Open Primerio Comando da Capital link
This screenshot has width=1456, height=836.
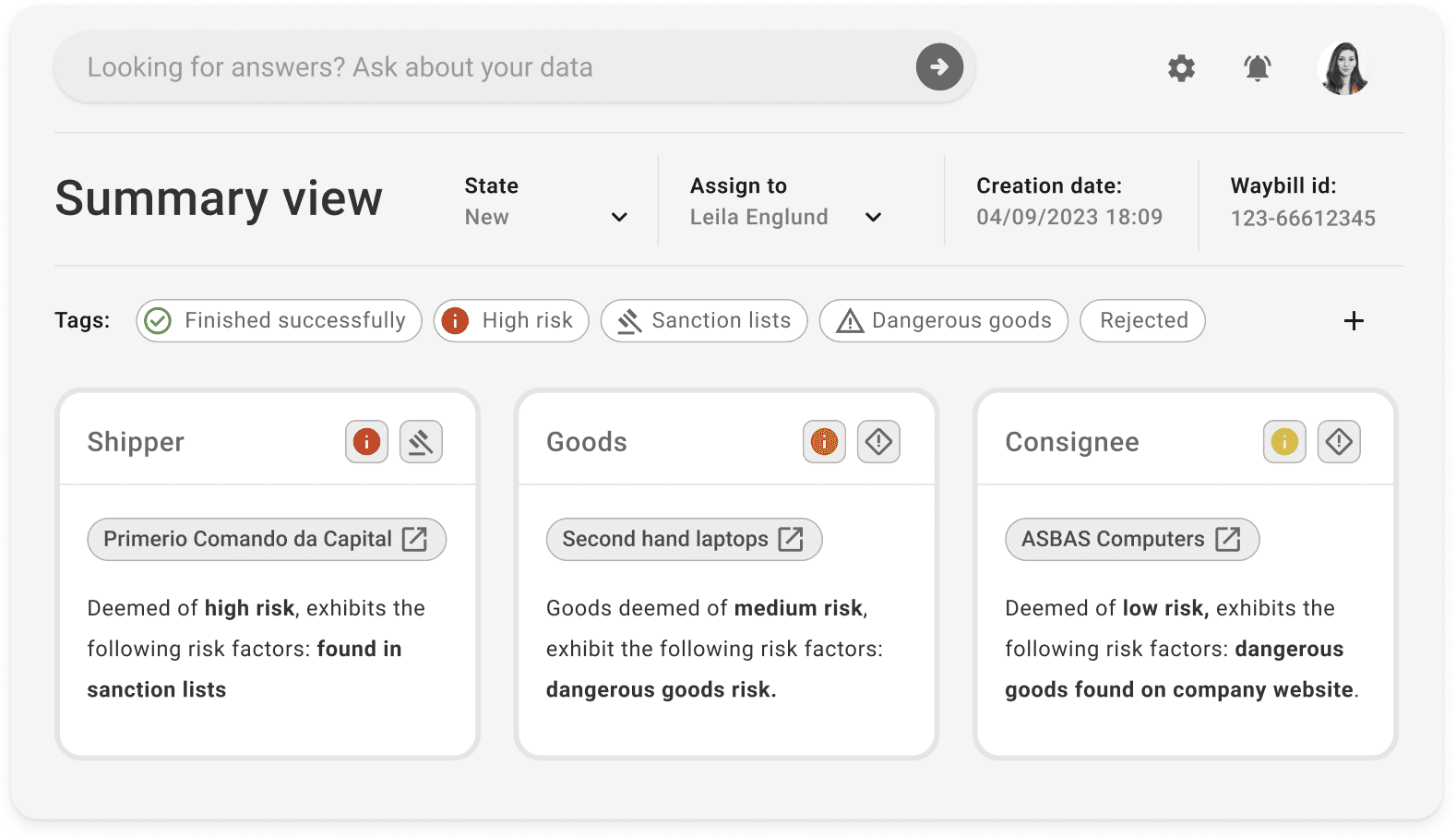point(266,540)
